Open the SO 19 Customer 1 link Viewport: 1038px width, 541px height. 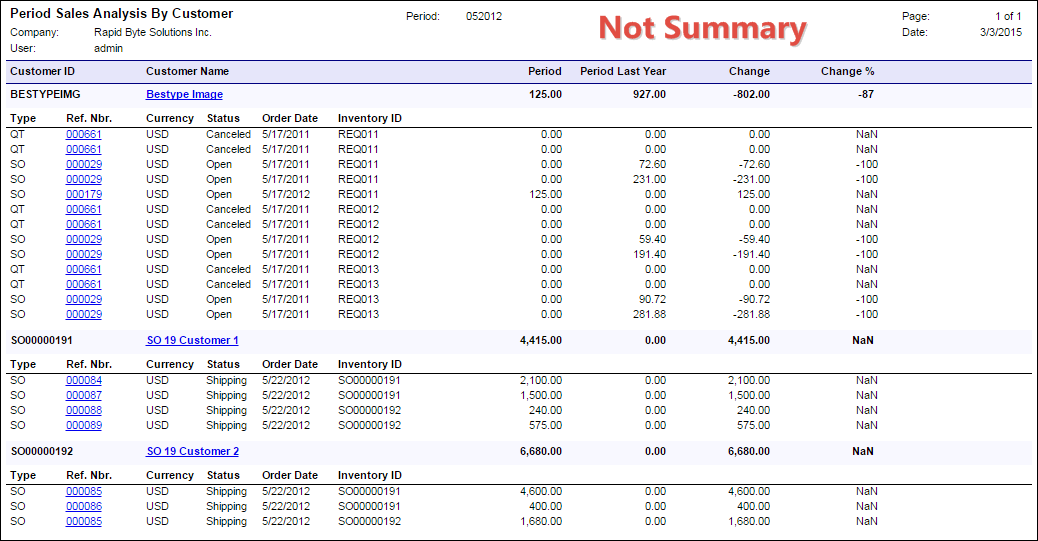(x=192, y=341)
